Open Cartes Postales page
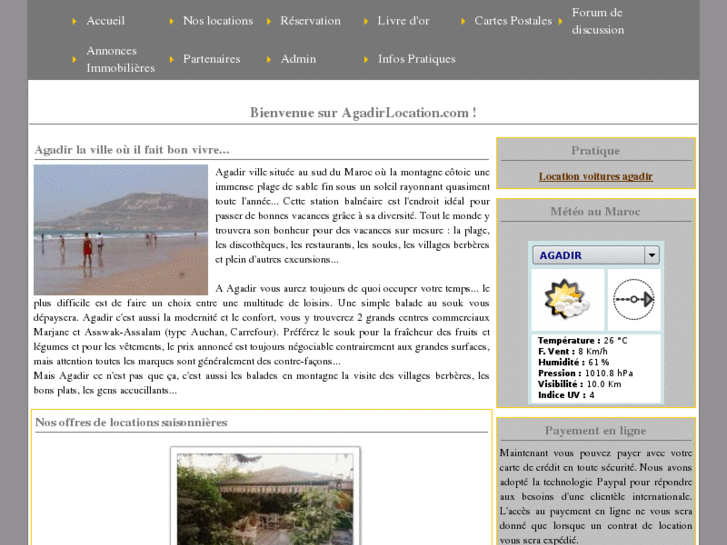The height and width of the screenshot is (545, 727). 513,21
